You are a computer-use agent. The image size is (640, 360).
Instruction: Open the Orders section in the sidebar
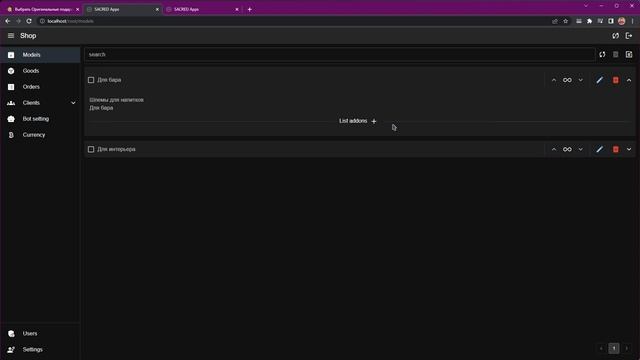(x=40, y=87)
